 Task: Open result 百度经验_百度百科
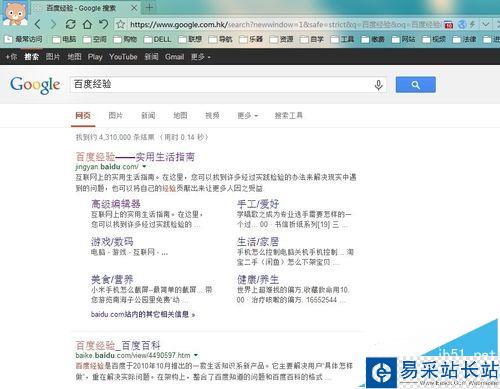coord(118,345)
